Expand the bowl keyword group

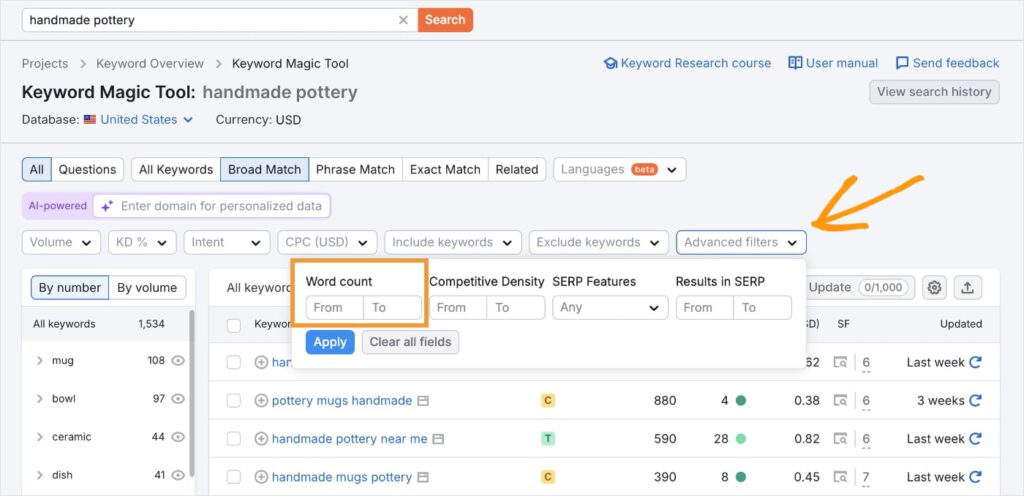point(39,398)
